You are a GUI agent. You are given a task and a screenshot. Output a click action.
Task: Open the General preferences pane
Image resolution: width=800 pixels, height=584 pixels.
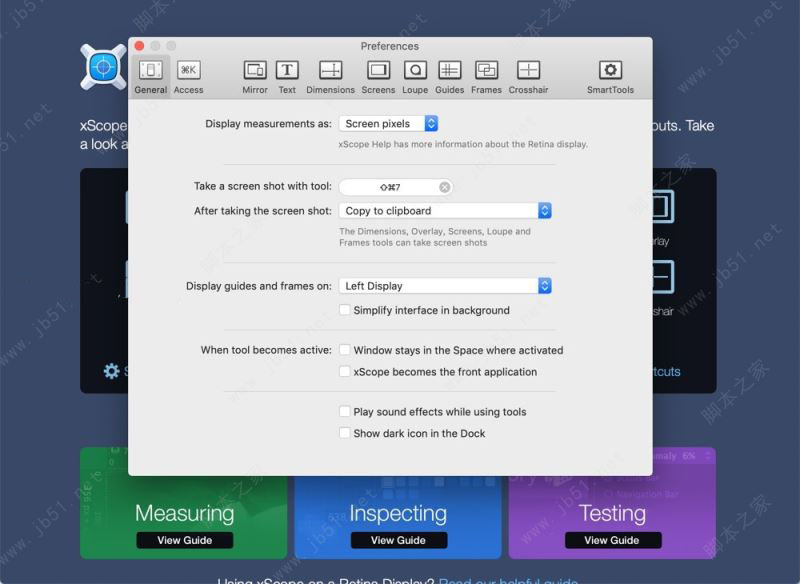[151, 77]
